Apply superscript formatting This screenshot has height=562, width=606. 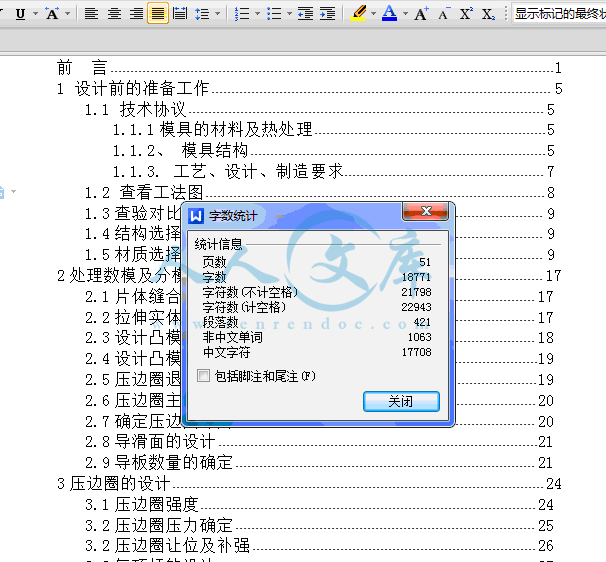pos(466,14)
